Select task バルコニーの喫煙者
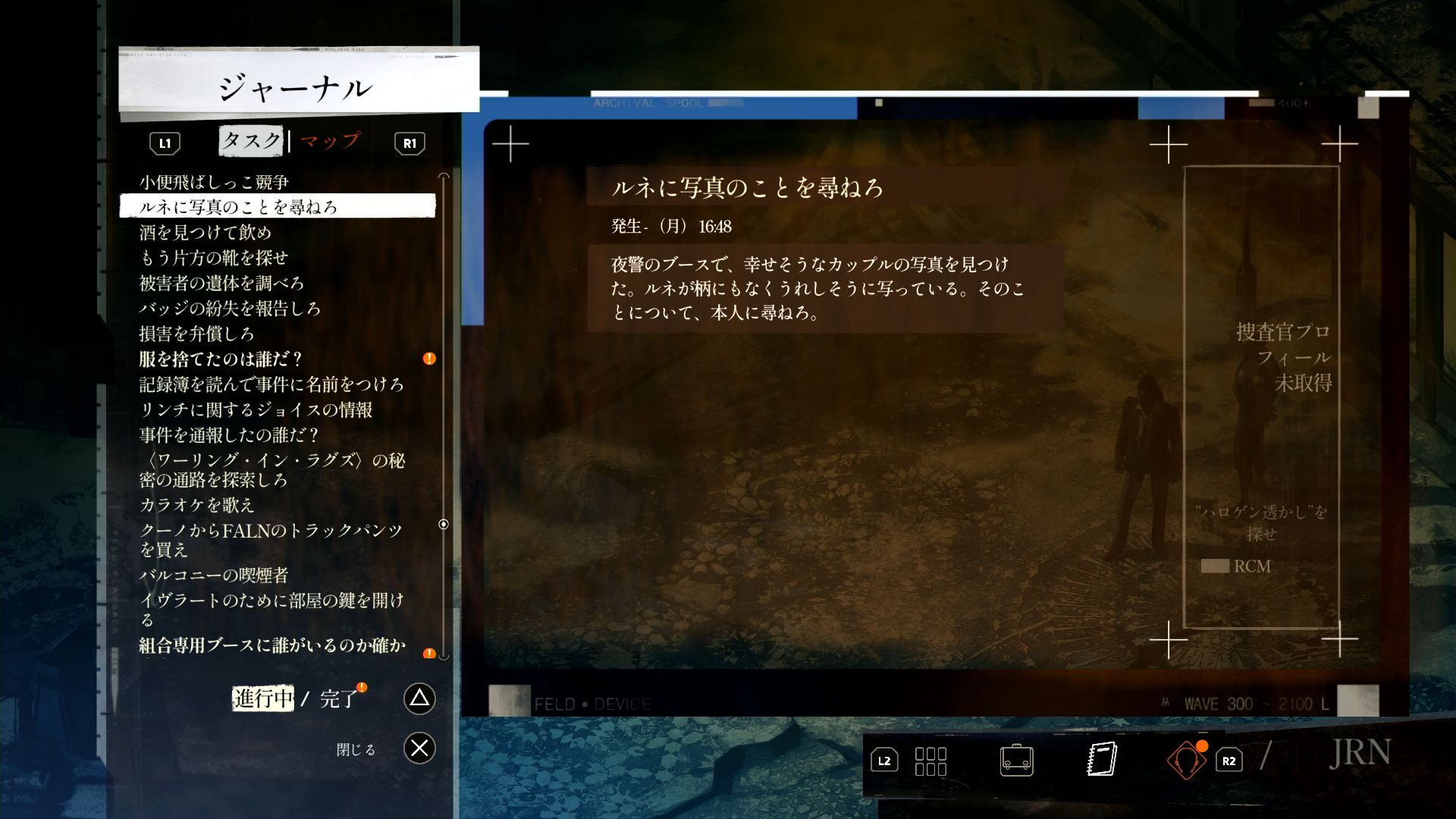1456x819 pixels. (214, 575)
